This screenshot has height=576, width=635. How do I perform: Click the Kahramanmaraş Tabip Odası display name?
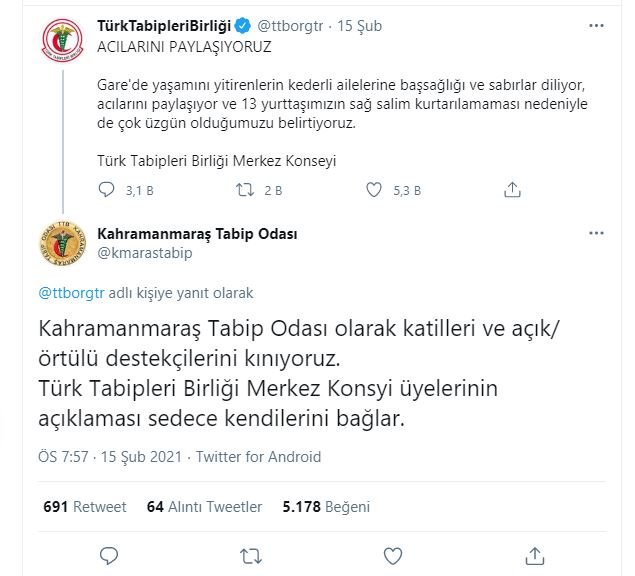coord(197,234)
